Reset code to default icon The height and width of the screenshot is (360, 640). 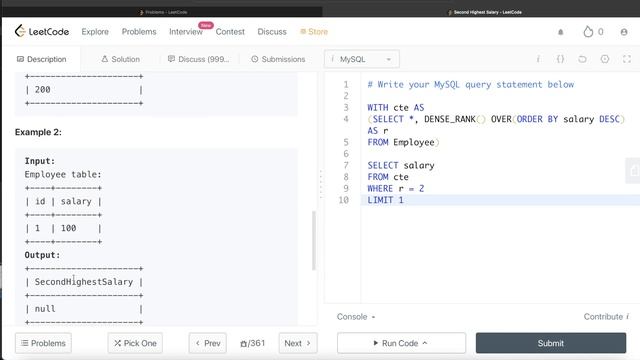point(582,59)
